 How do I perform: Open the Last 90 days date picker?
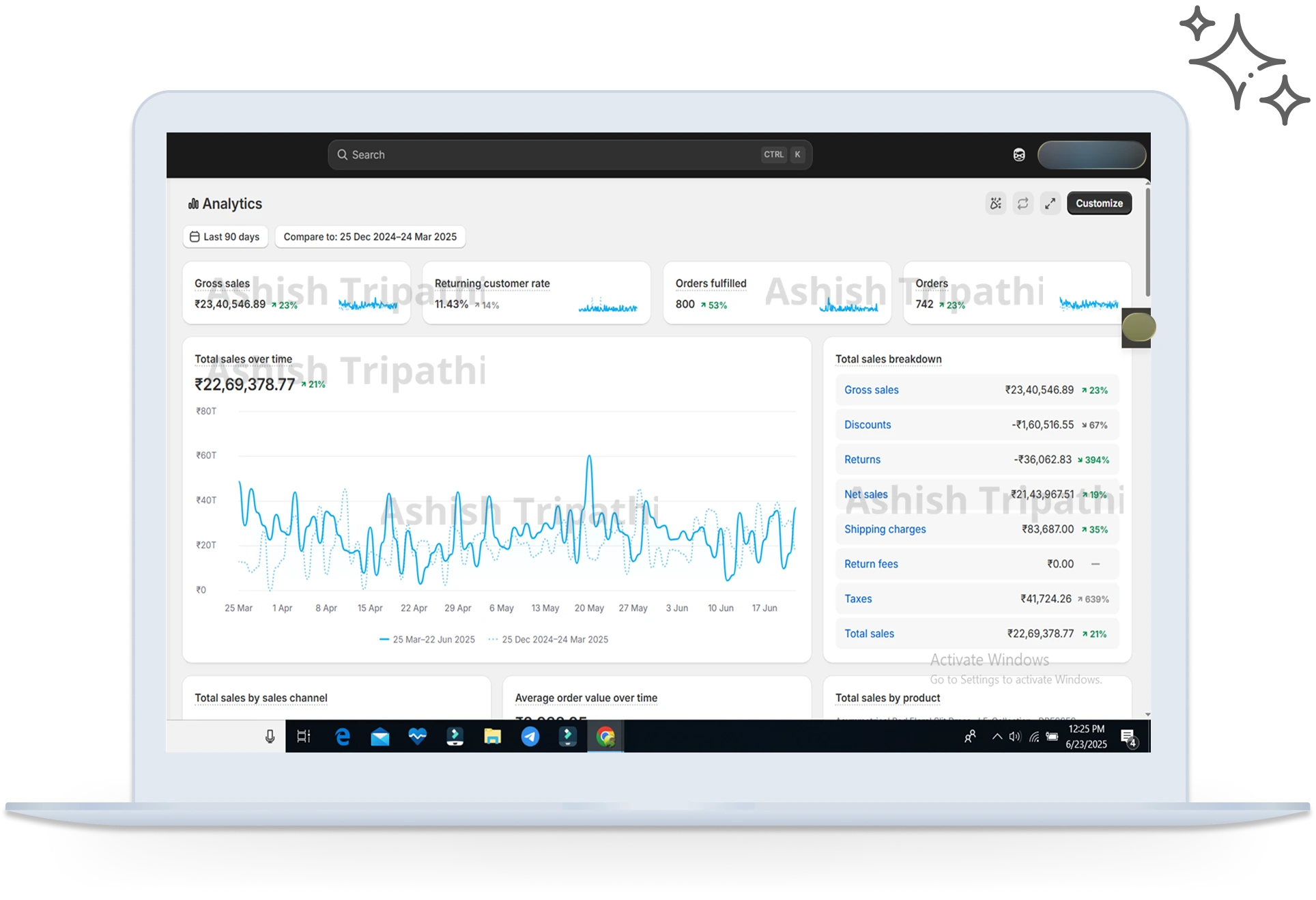(225, 237)
